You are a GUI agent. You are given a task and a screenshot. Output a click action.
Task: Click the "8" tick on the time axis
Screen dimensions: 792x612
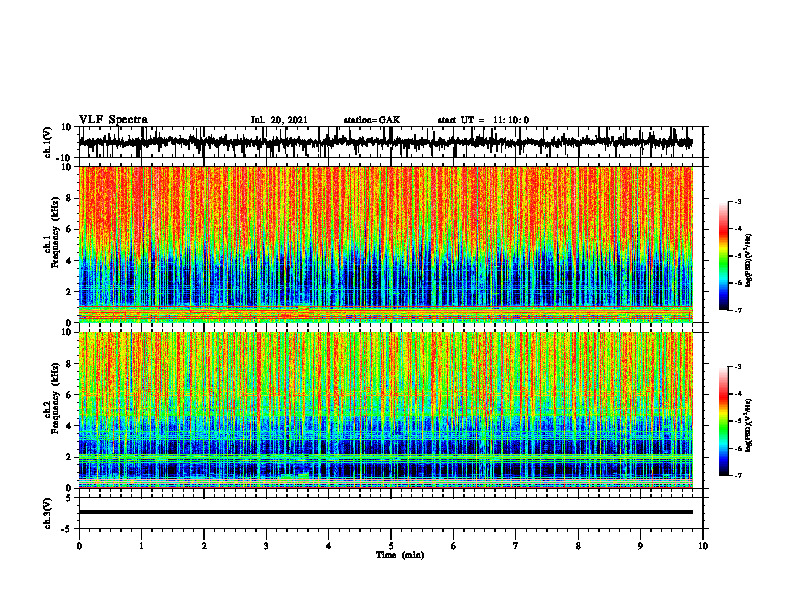point(578,546)
